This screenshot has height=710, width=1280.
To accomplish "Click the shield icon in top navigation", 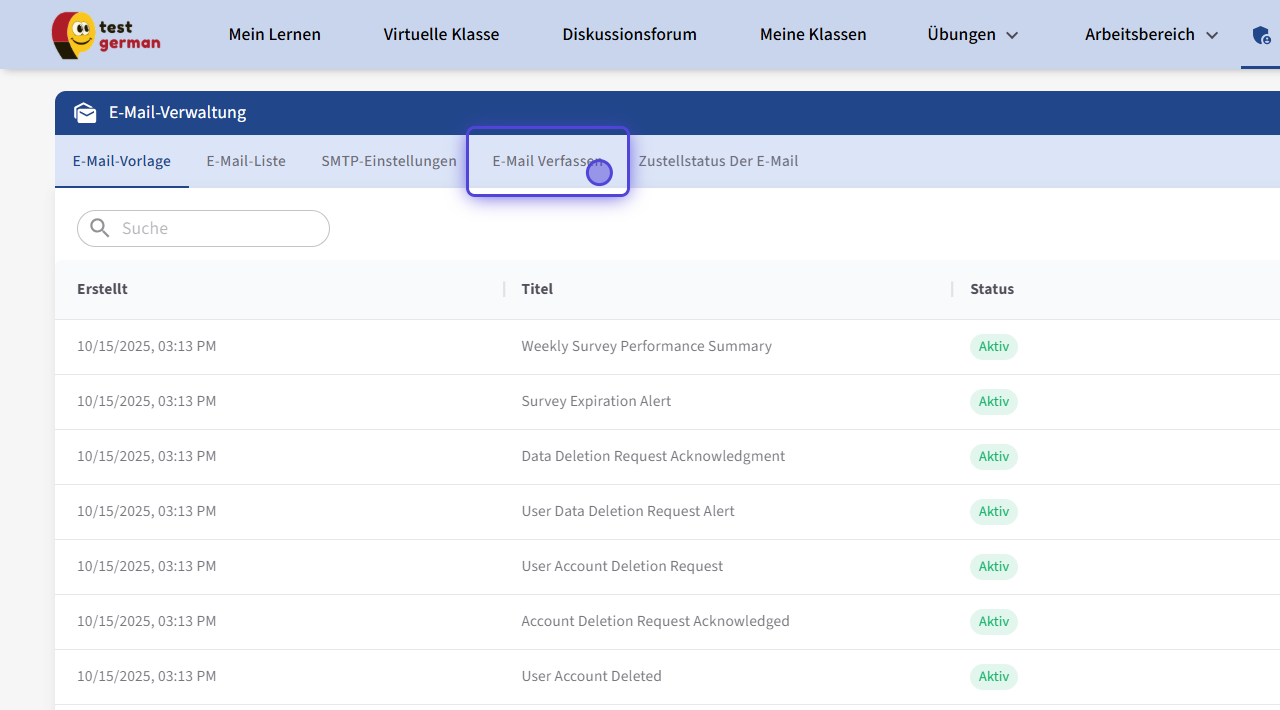I will click(x=1261, y=35).
